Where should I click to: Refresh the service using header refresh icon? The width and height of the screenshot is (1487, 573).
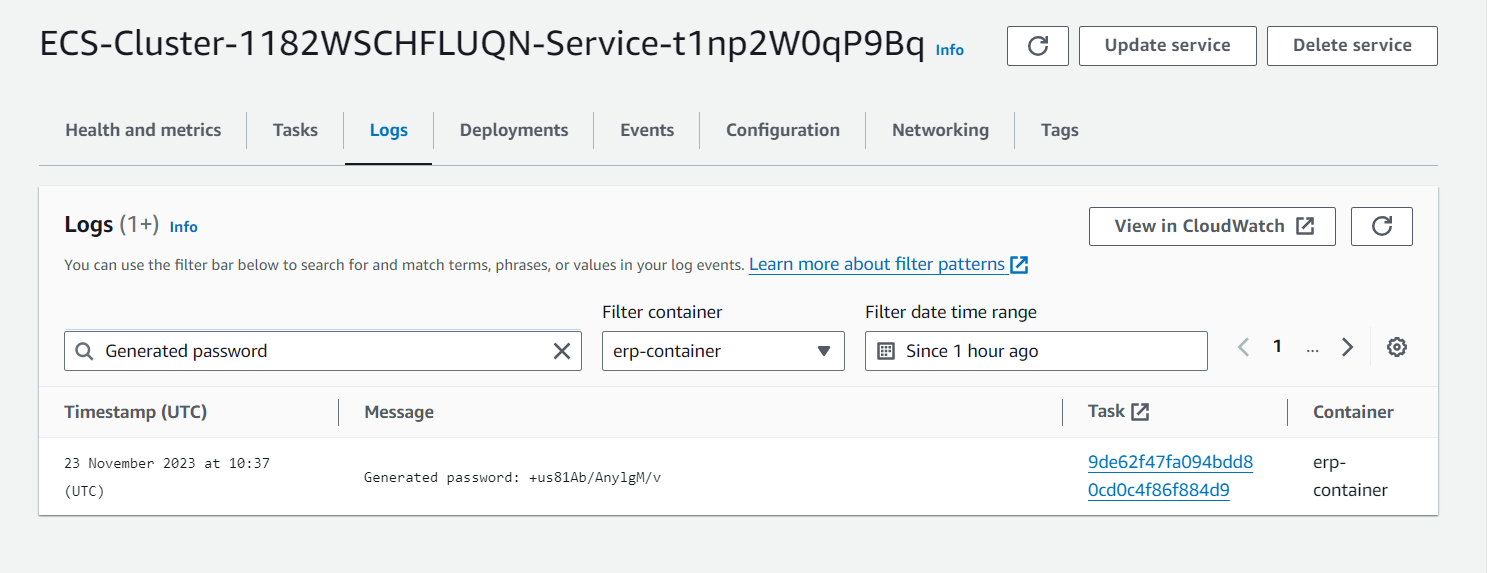coord(1038,46)
